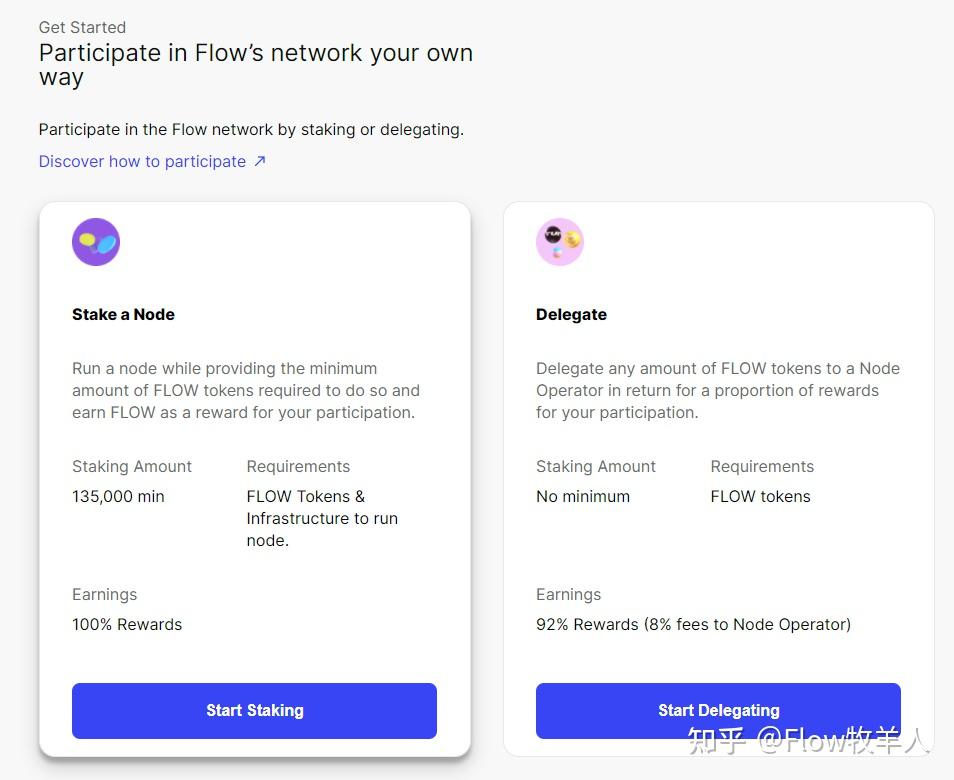Click FLOW Tokens & Infrastructure requirement text
Viewport: 954px width, 780px height.
[x=322, y=518]
